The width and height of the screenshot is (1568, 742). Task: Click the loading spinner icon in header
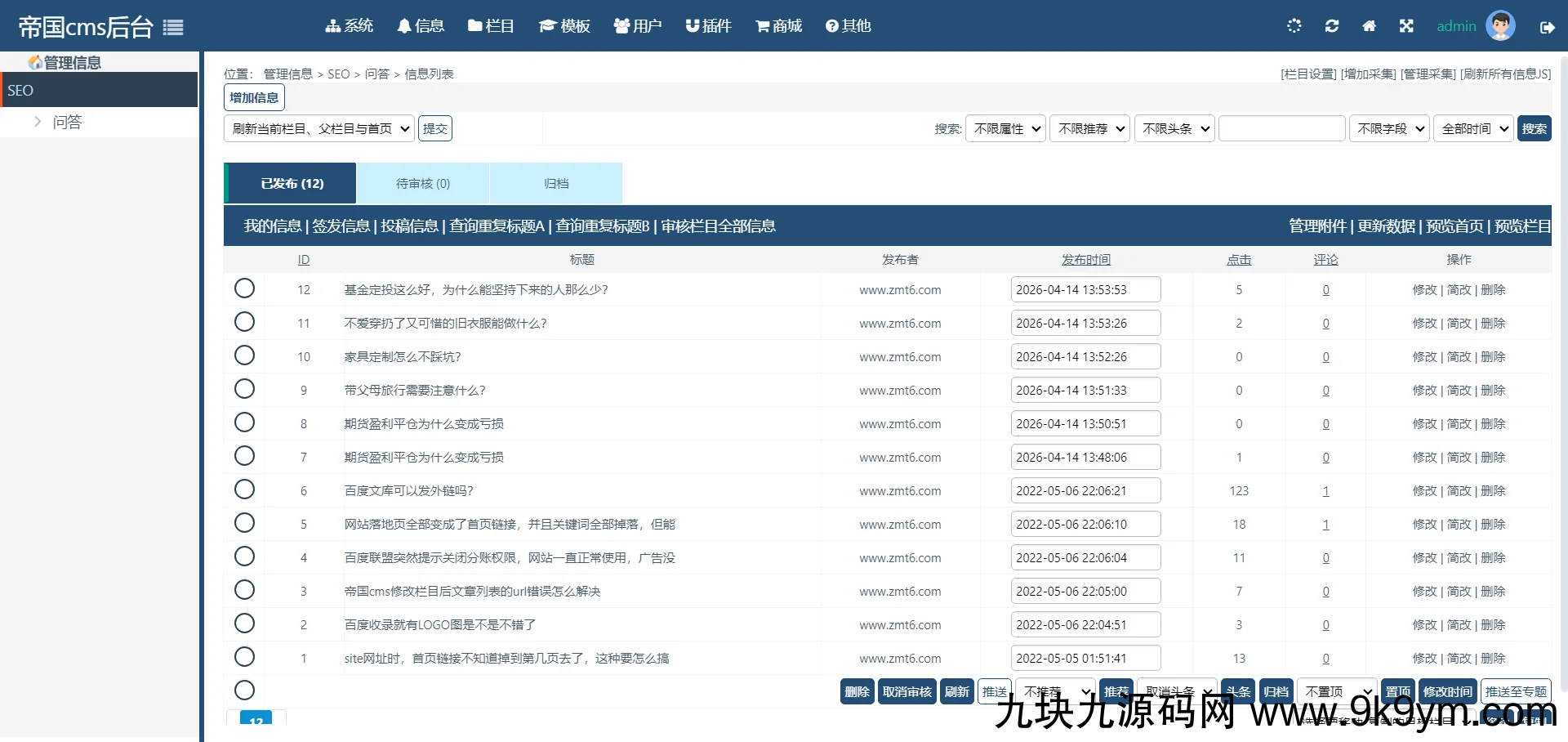(x=1294, y=26)
